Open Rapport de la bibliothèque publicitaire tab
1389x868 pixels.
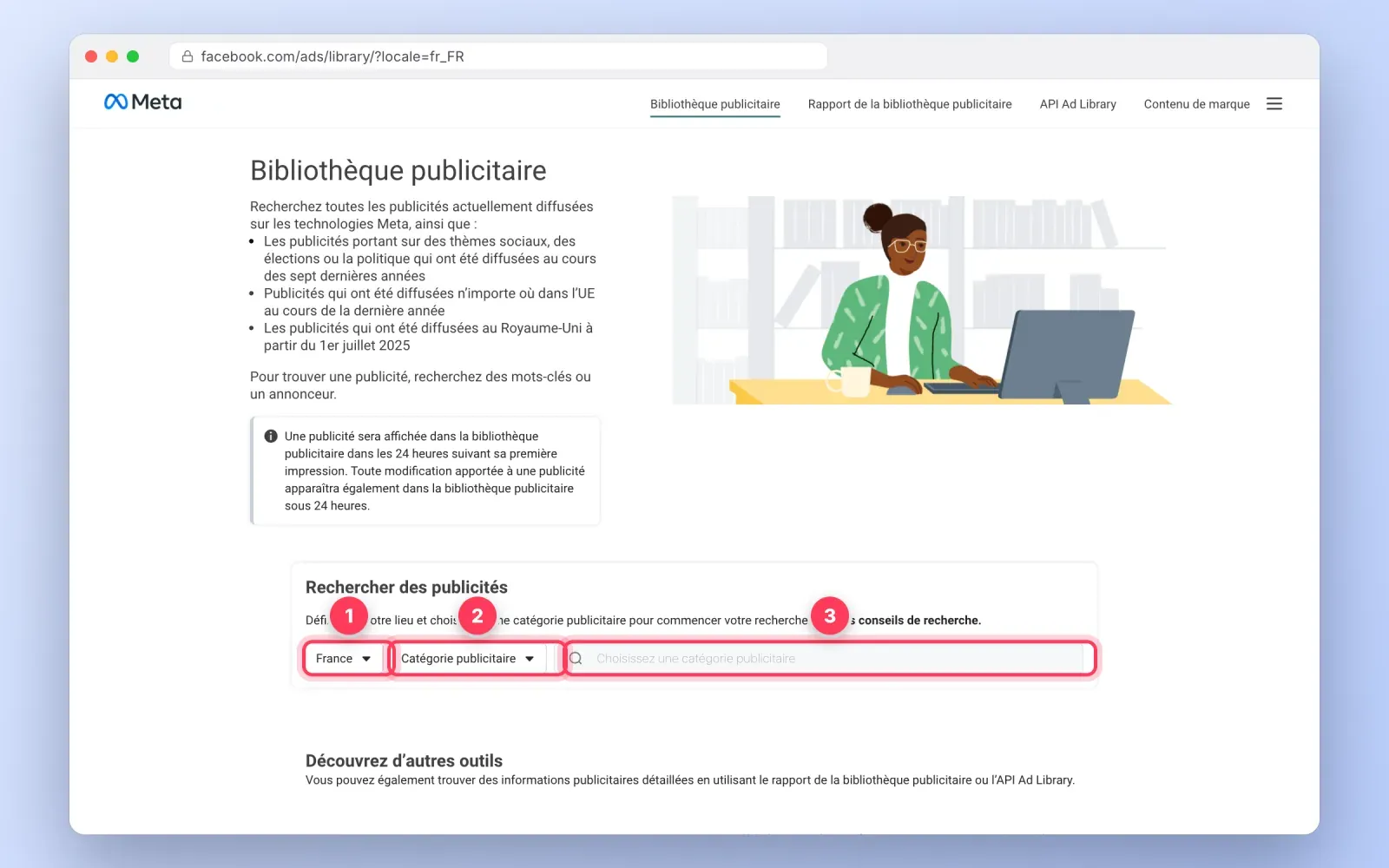pos(910,104)
